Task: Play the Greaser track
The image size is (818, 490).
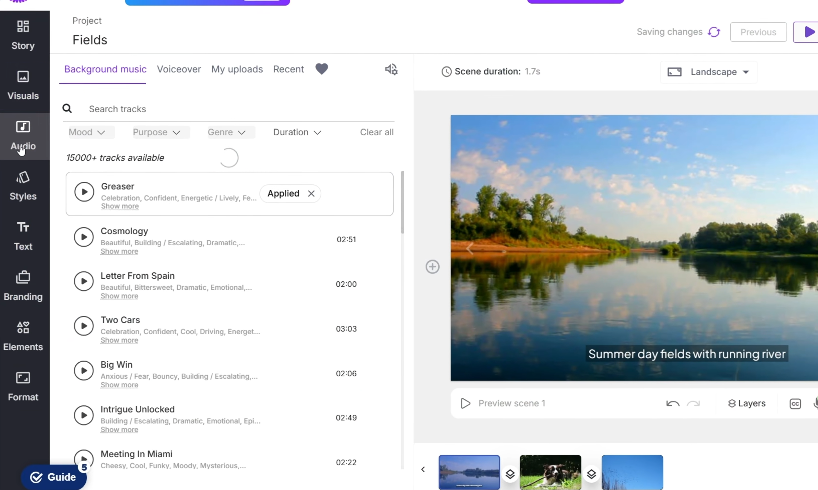Action: [84, 192]
